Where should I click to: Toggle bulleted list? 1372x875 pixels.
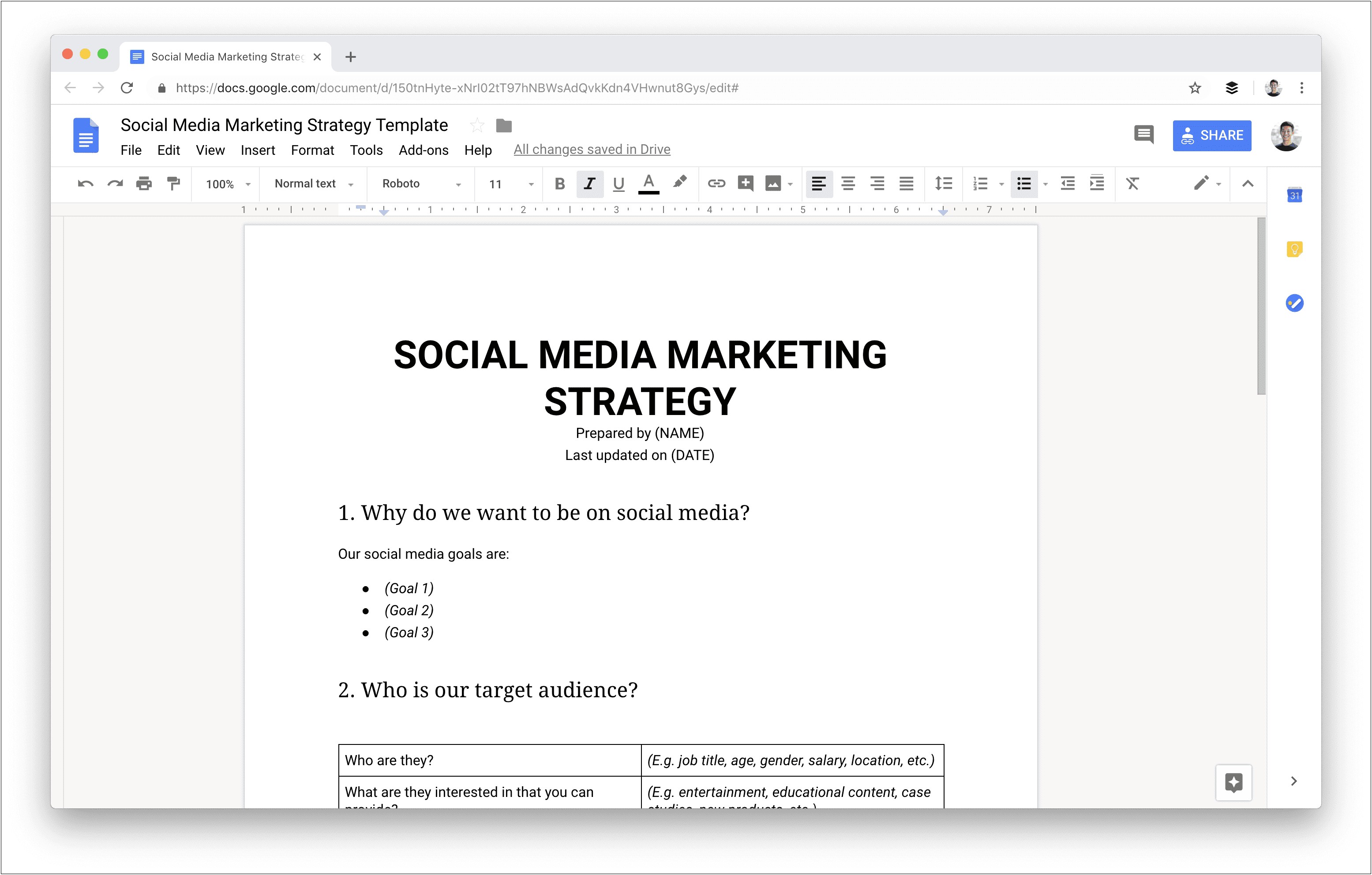(1024, 183)
